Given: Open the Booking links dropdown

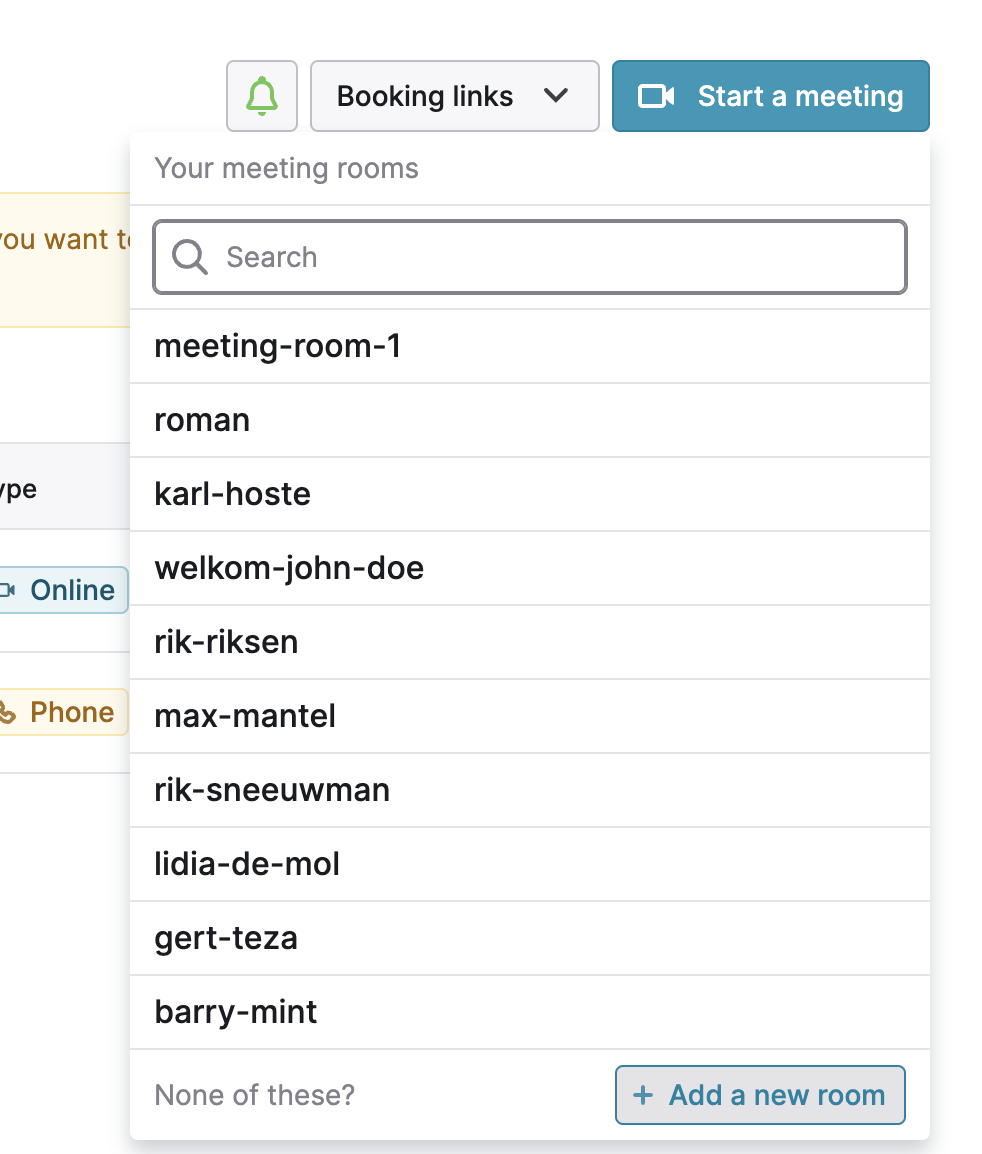Looking at the screenshot, I should tap(454, 96).
